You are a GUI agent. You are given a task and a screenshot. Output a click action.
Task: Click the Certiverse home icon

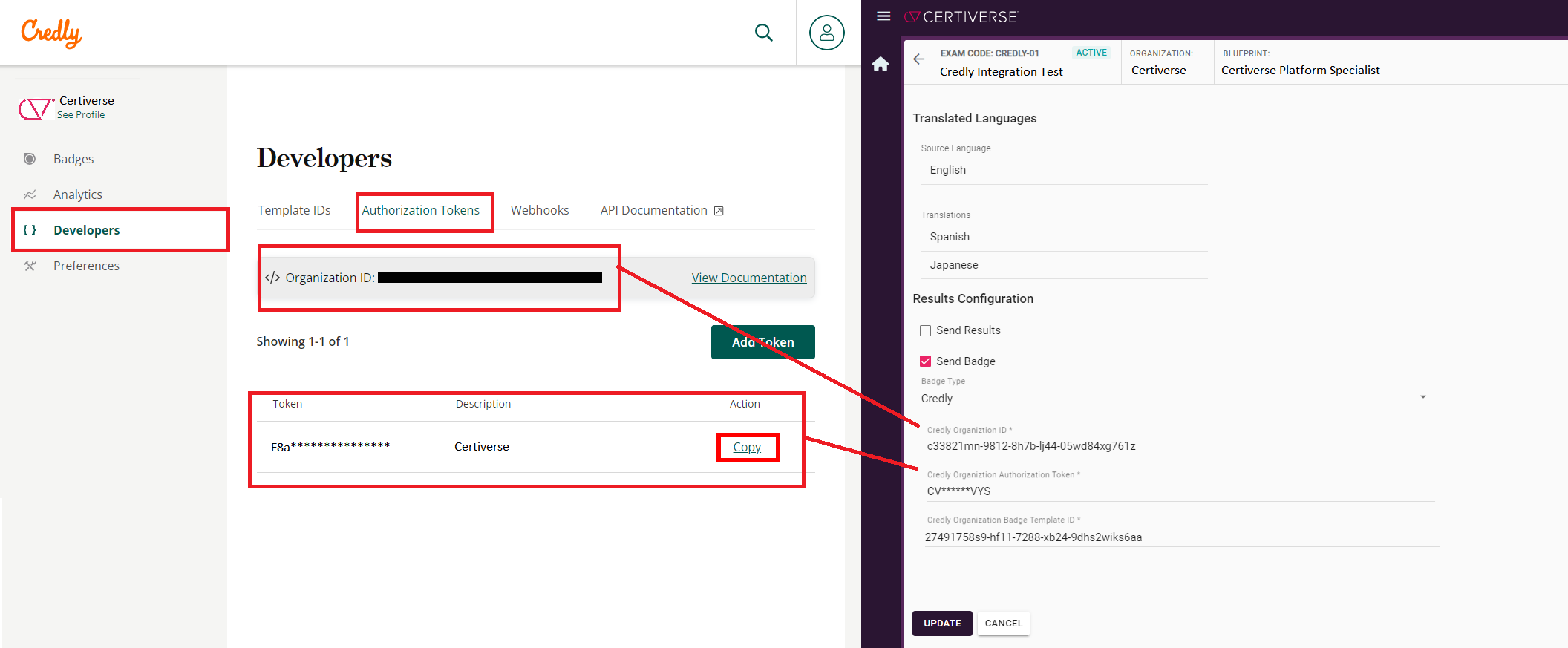pos(881,65)
